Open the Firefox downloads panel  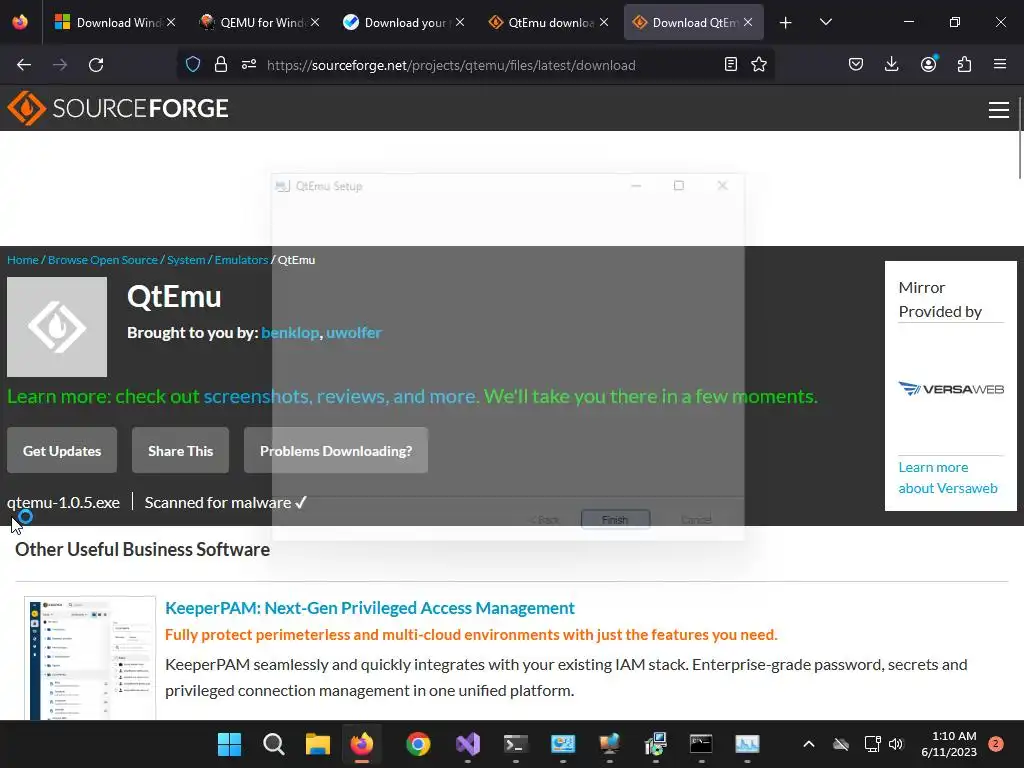click(891, 65)
